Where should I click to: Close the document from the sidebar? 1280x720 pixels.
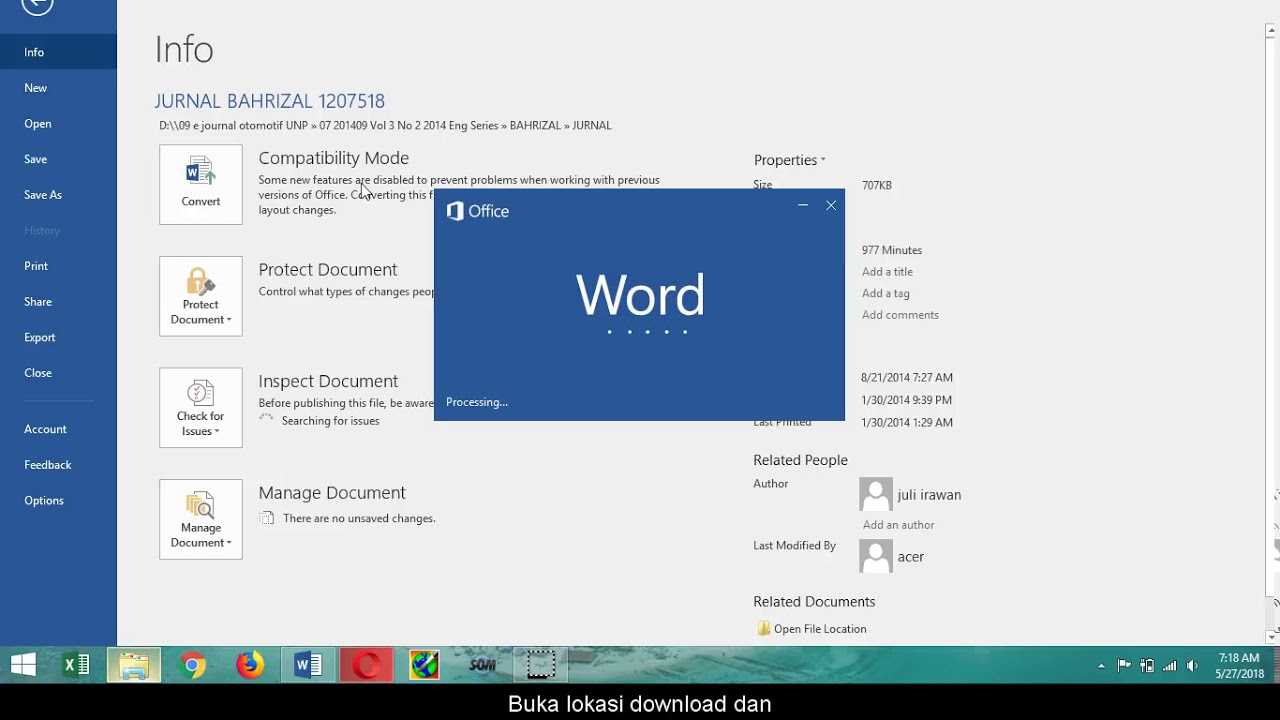(x=58, y=373)
